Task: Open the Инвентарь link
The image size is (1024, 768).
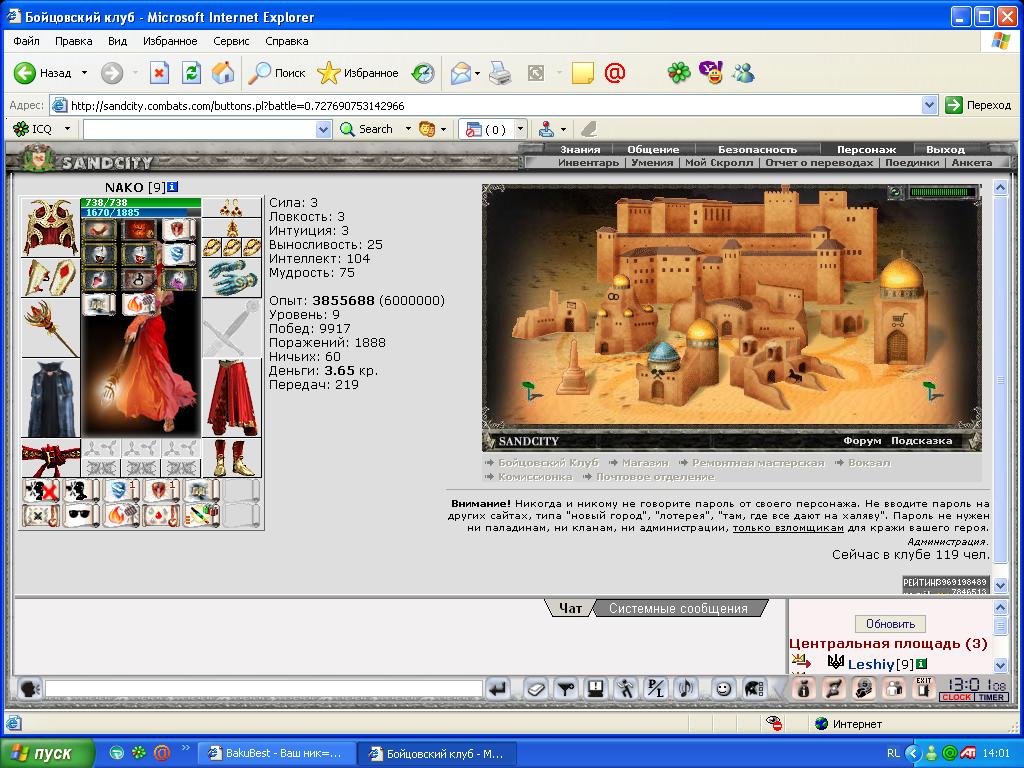Action: pyautogui.click(x=588, y=163)
